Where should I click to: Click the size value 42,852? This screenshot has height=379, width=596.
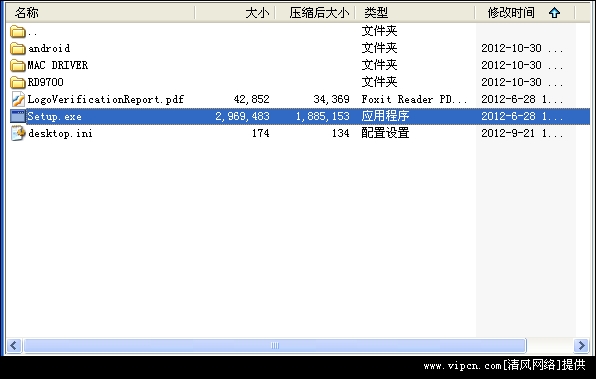(x=251, y=100)
